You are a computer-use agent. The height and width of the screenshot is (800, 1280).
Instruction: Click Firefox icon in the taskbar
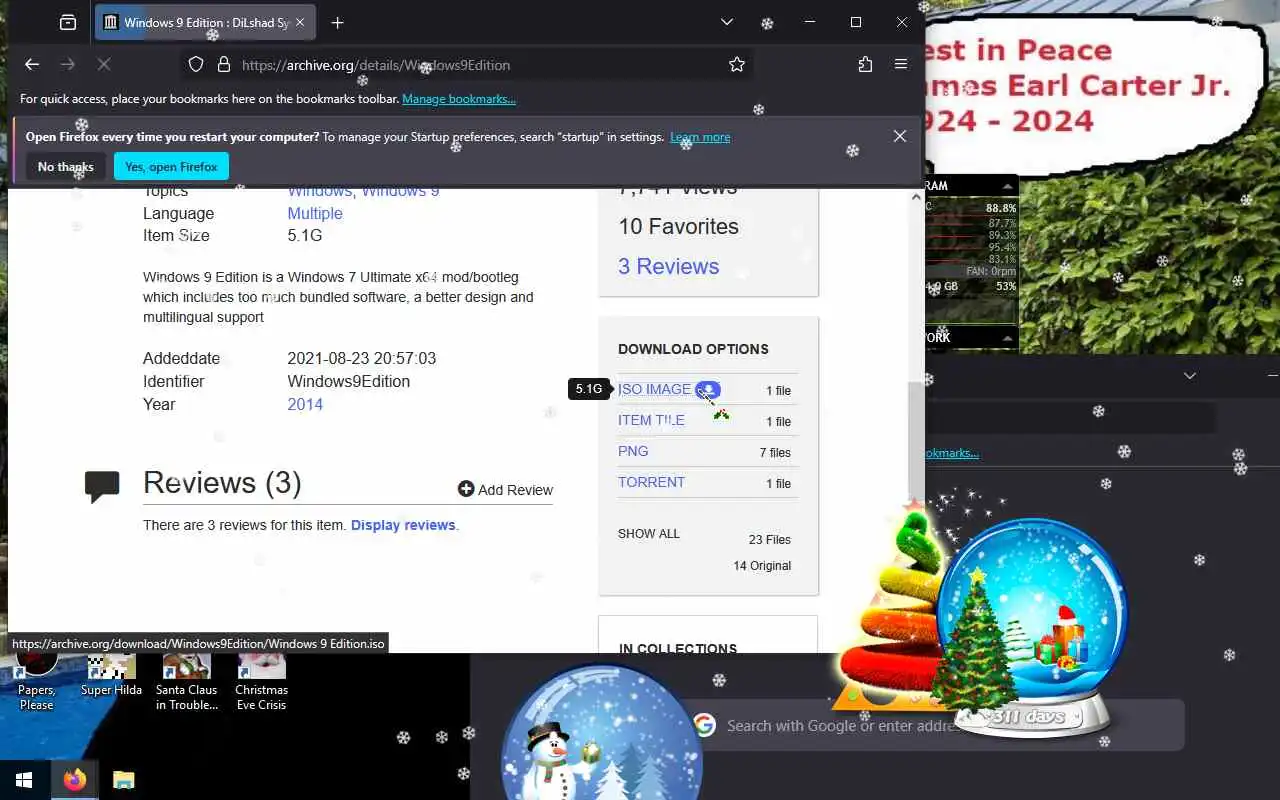[75, 780]
